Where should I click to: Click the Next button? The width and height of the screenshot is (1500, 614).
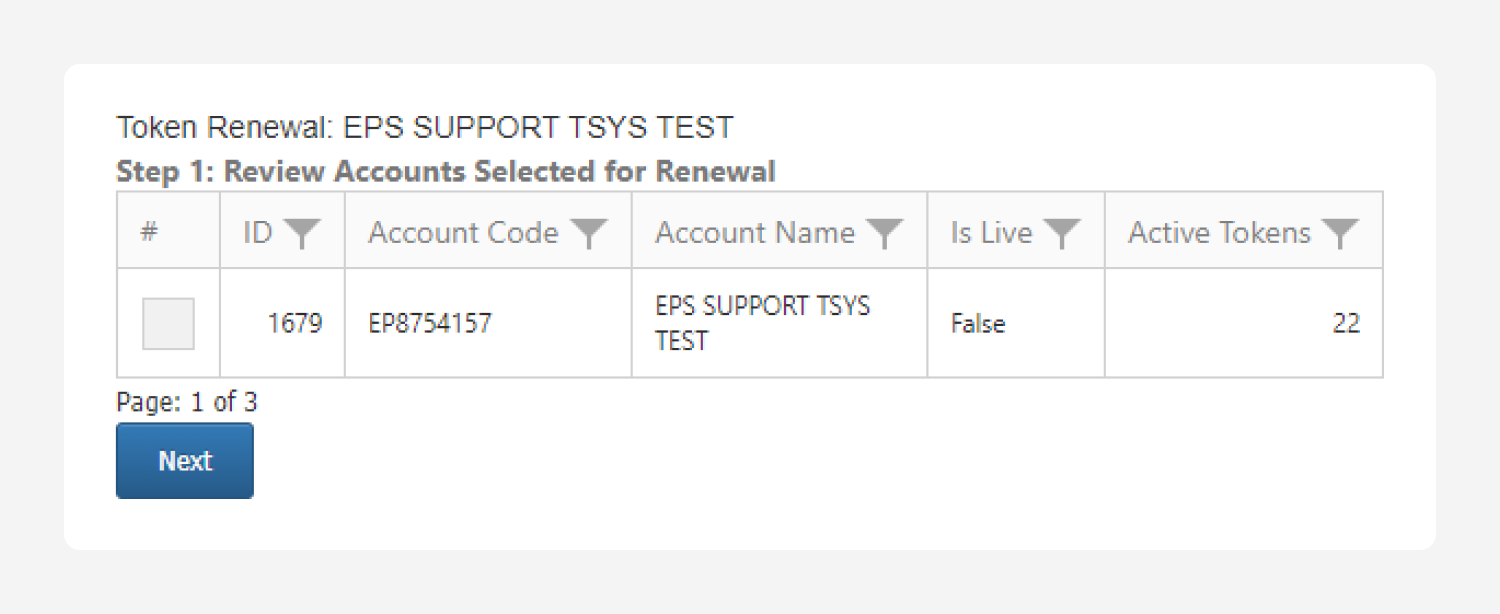point(185,461)
